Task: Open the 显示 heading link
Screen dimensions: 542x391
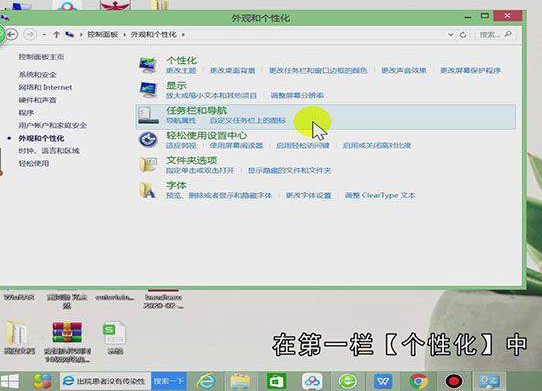Action: coord(176,85)
